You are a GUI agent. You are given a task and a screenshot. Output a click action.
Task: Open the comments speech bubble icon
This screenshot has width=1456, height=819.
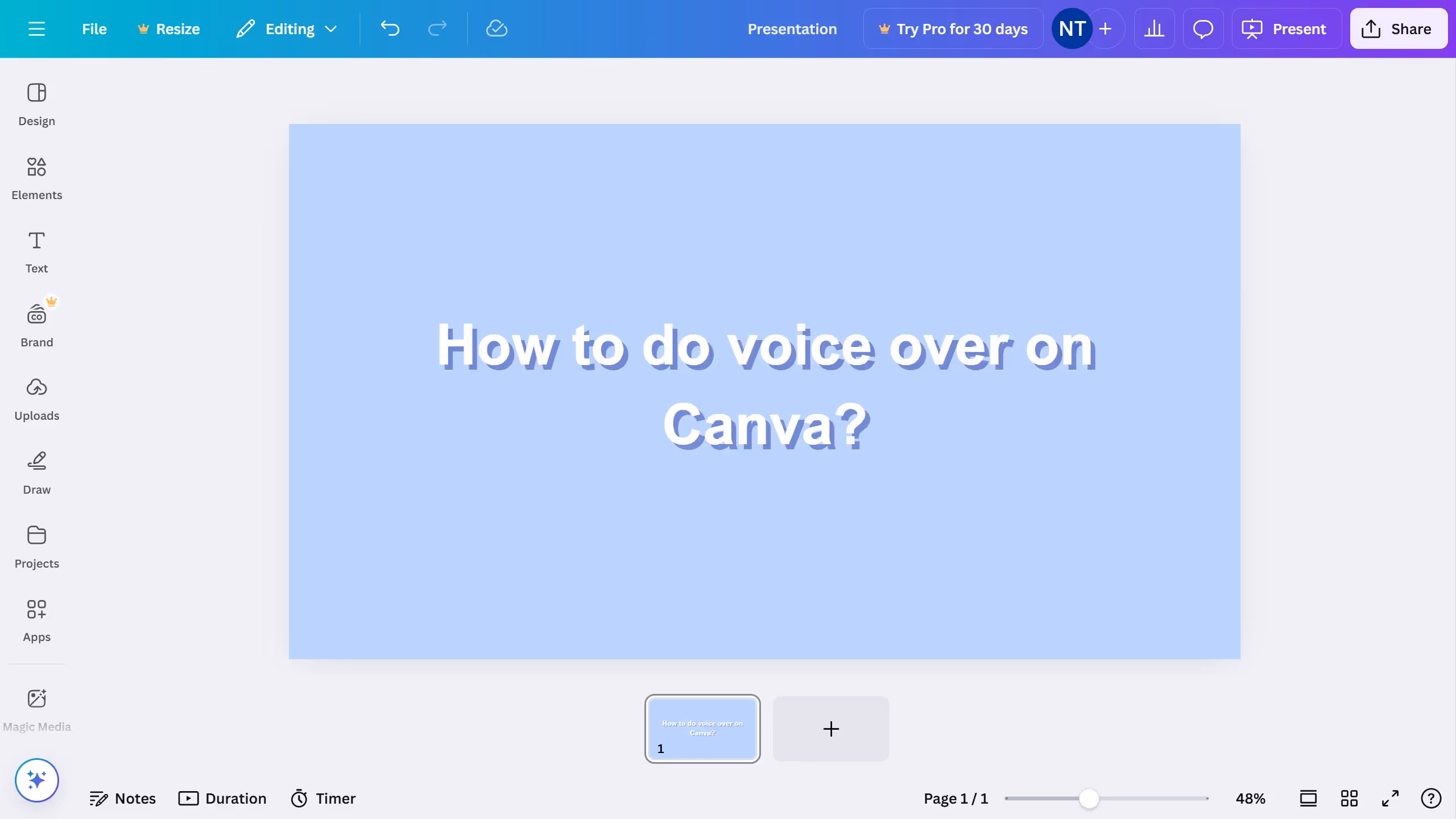pyautogui.click(x=1203, y=28)
